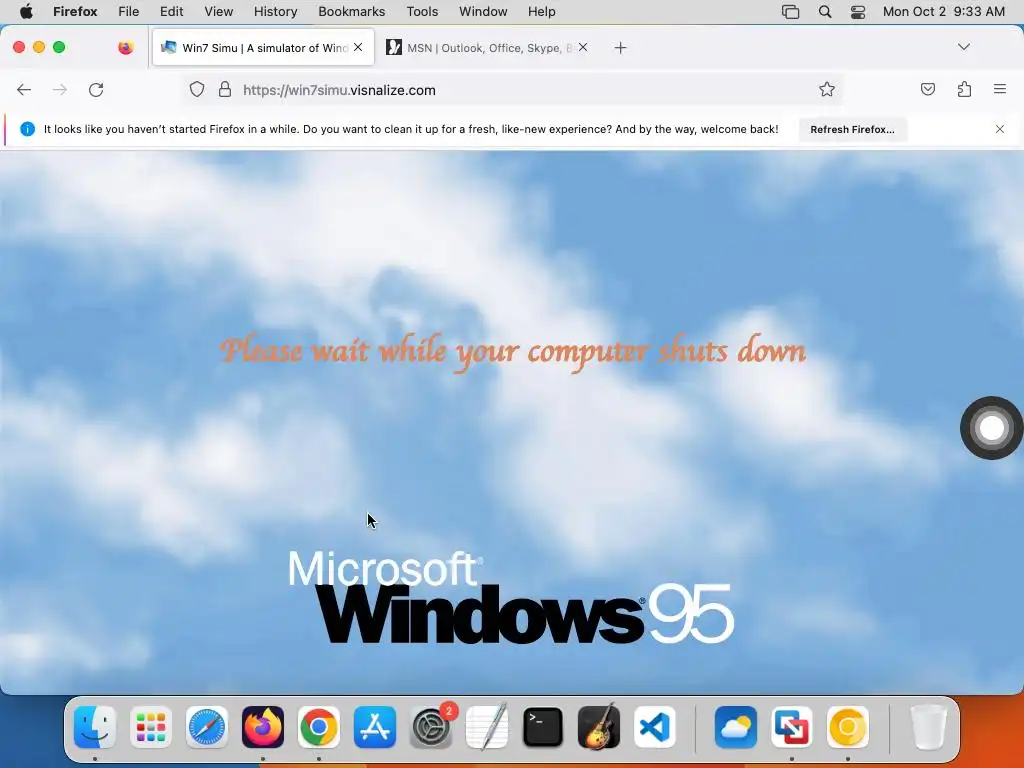Open the tracking protection shield icon
This screenshot has width=1024, height=768.
coord(197,89)
